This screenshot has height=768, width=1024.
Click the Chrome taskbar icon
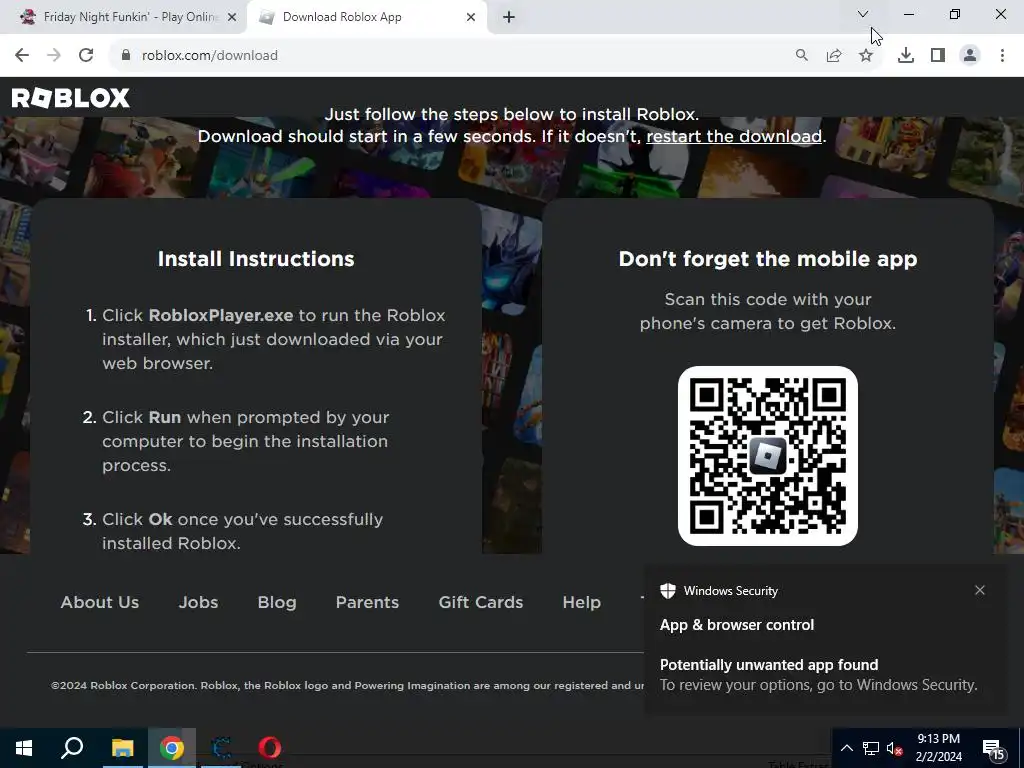pyautogui.click(x=172, y=748)
